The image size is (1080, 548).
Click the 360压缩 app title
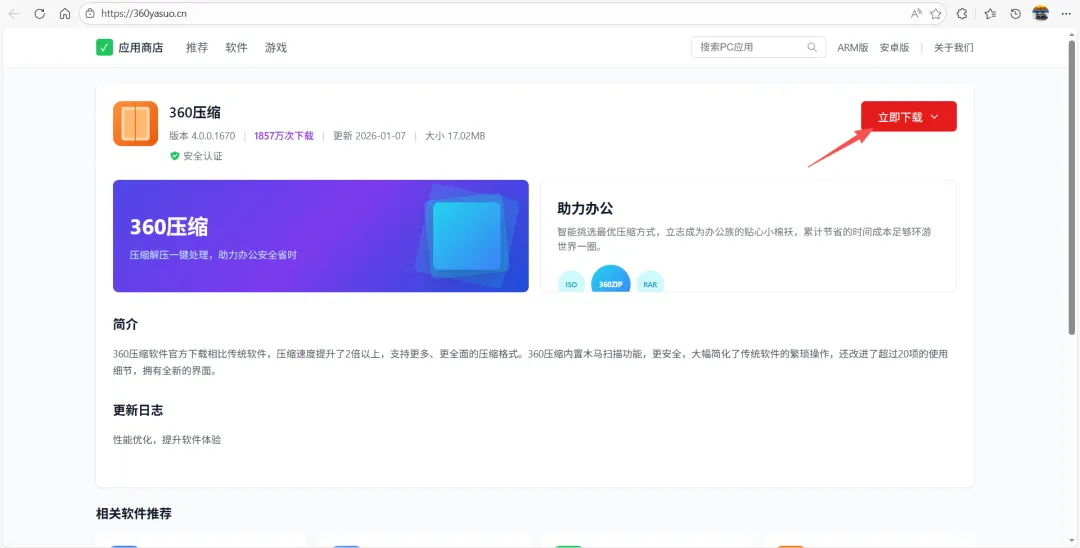pyautogui.click(x=195, y=112)
